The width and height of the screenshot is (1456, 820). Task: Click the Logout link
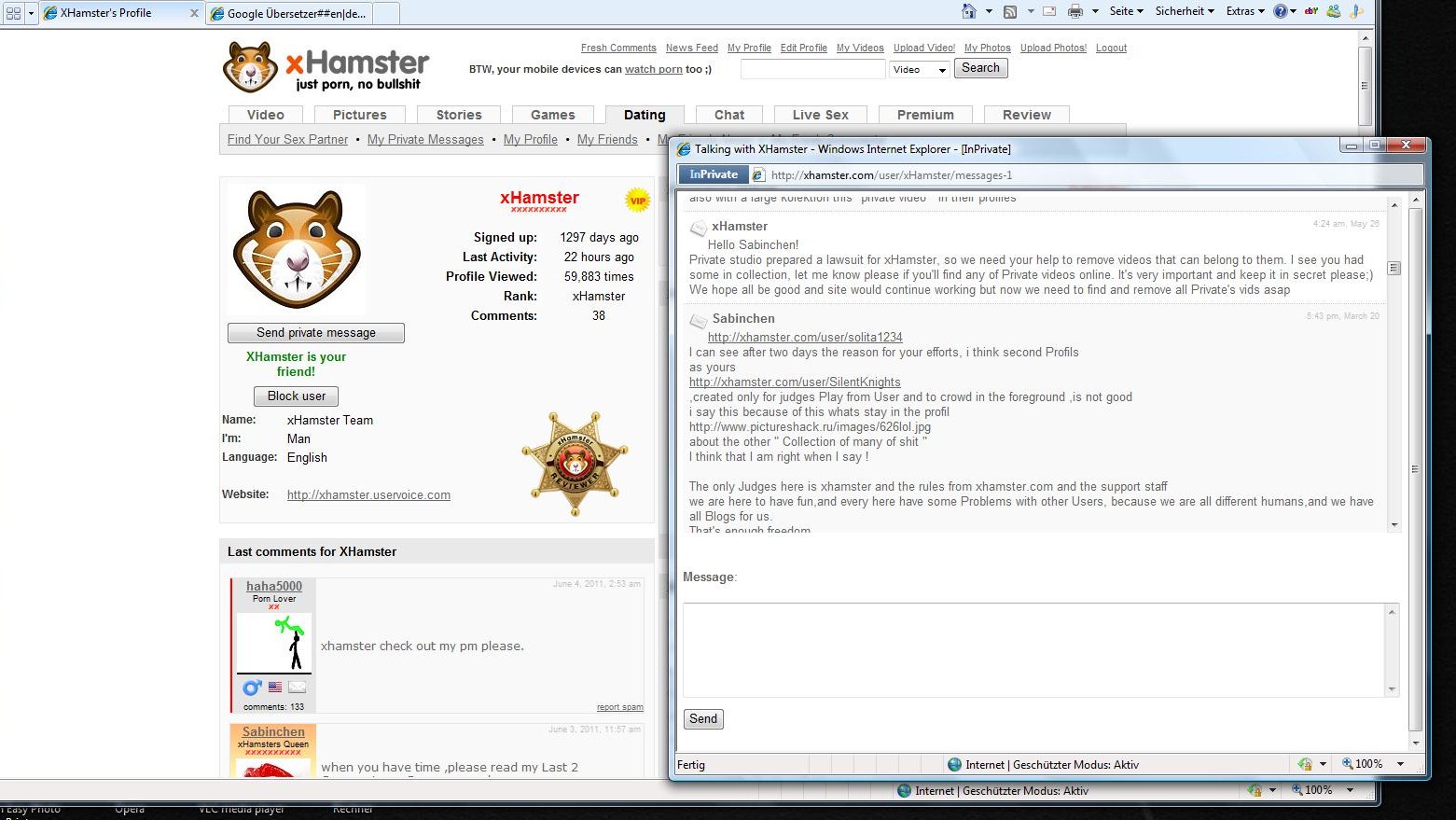pyautogui.click(x=1111, y=48)
